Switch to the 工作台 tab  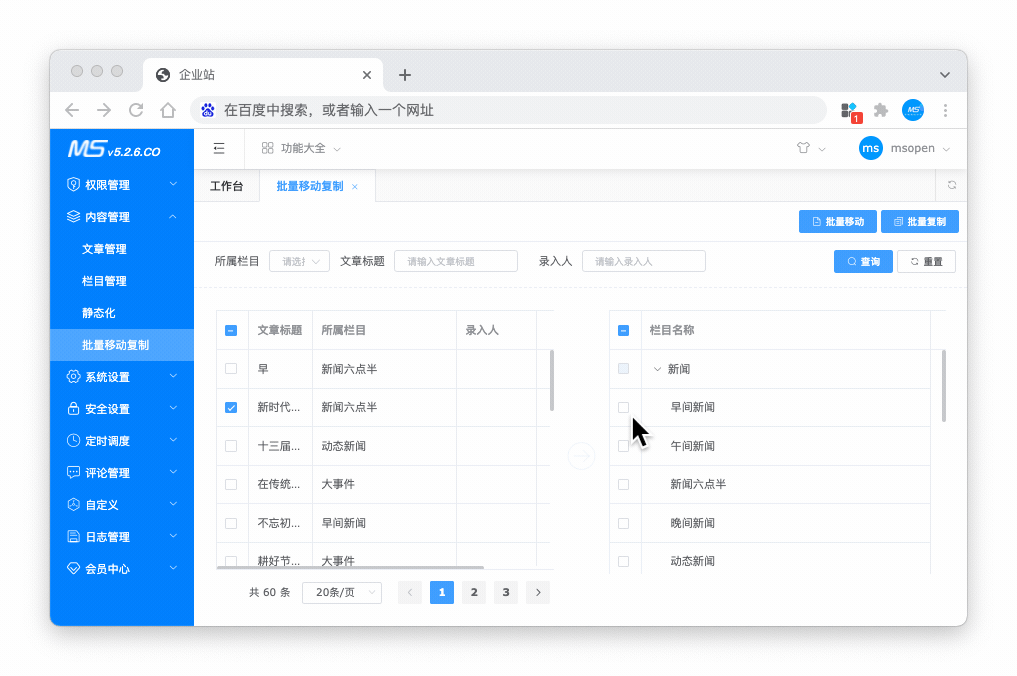226,186
